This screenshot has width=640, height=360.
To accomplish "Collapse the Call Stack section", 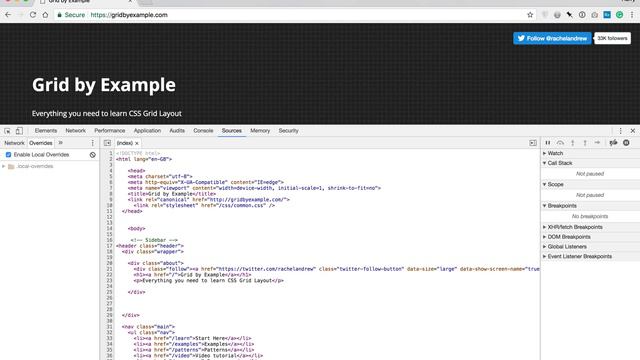I will (x=544, y=163).
